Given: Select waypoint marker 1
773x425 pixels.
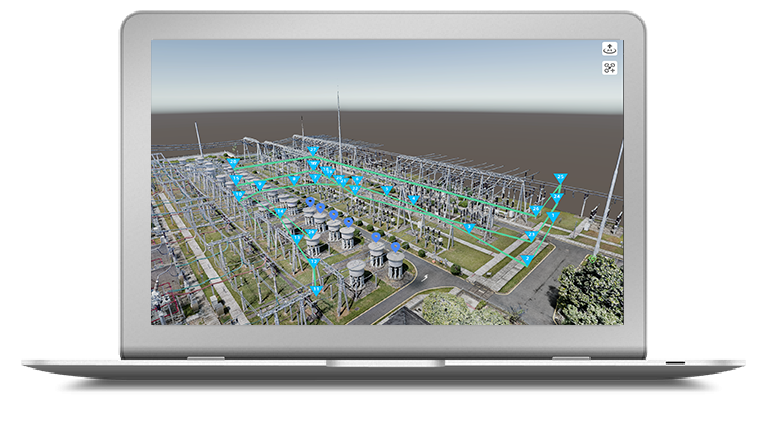Looking at the screenshot, I should point(553,216).
